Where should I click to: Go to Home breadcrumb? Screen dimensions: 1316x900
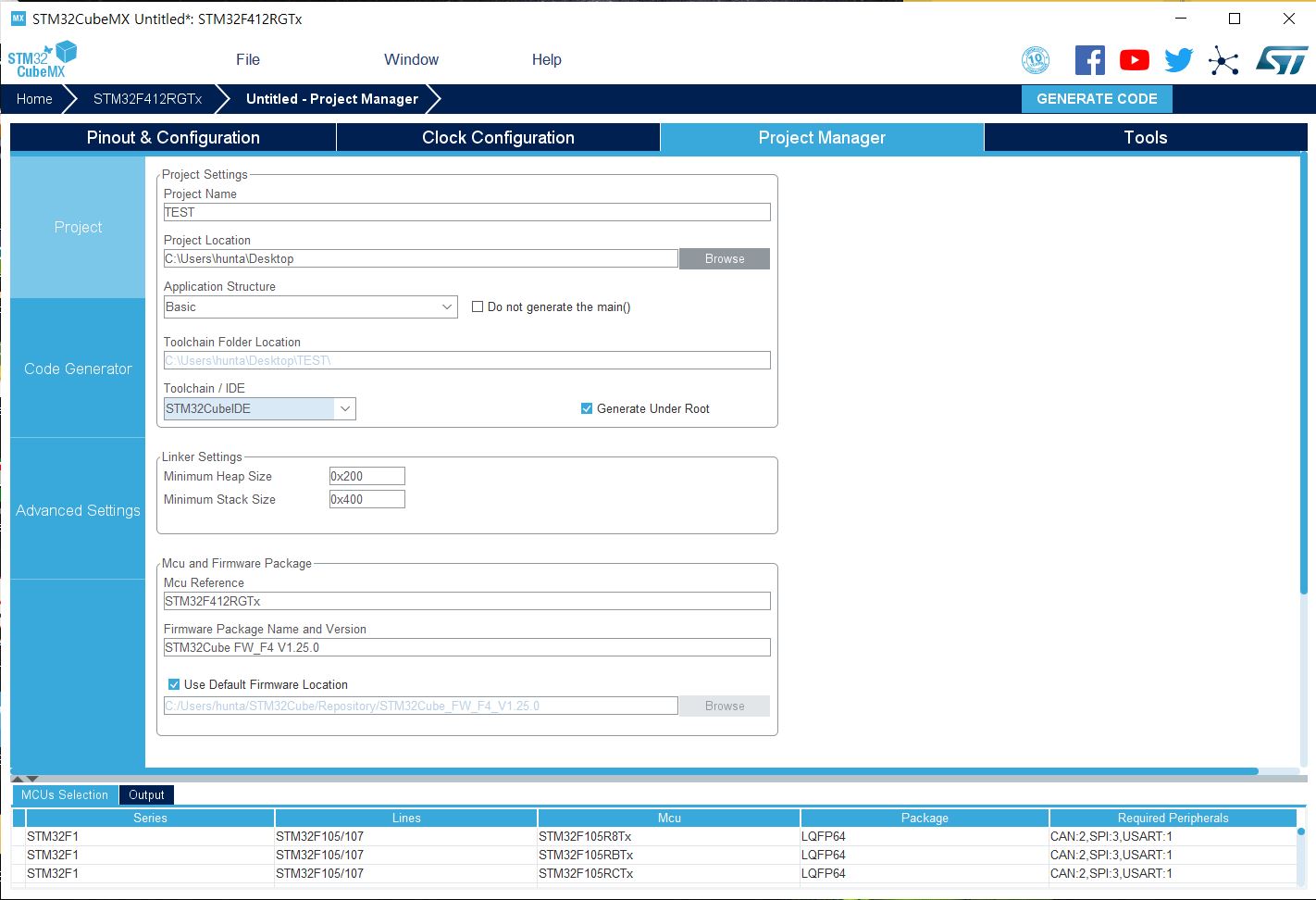click(x=34, y=99)
